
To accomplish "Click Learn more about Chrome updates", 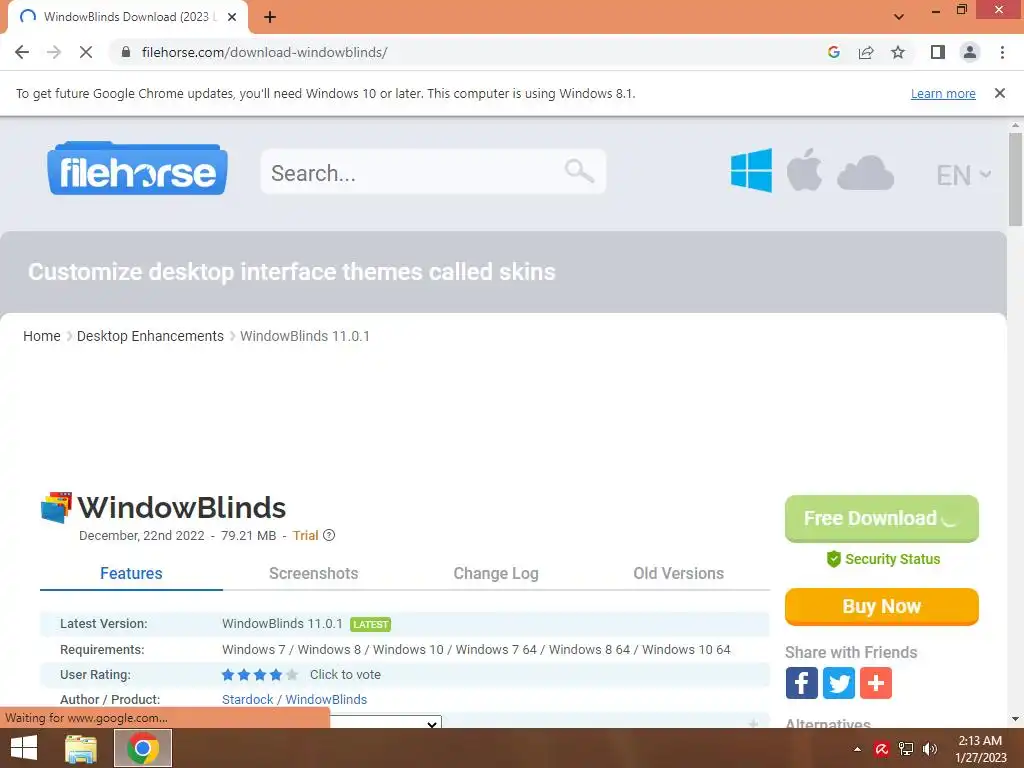I will (943, 93).
